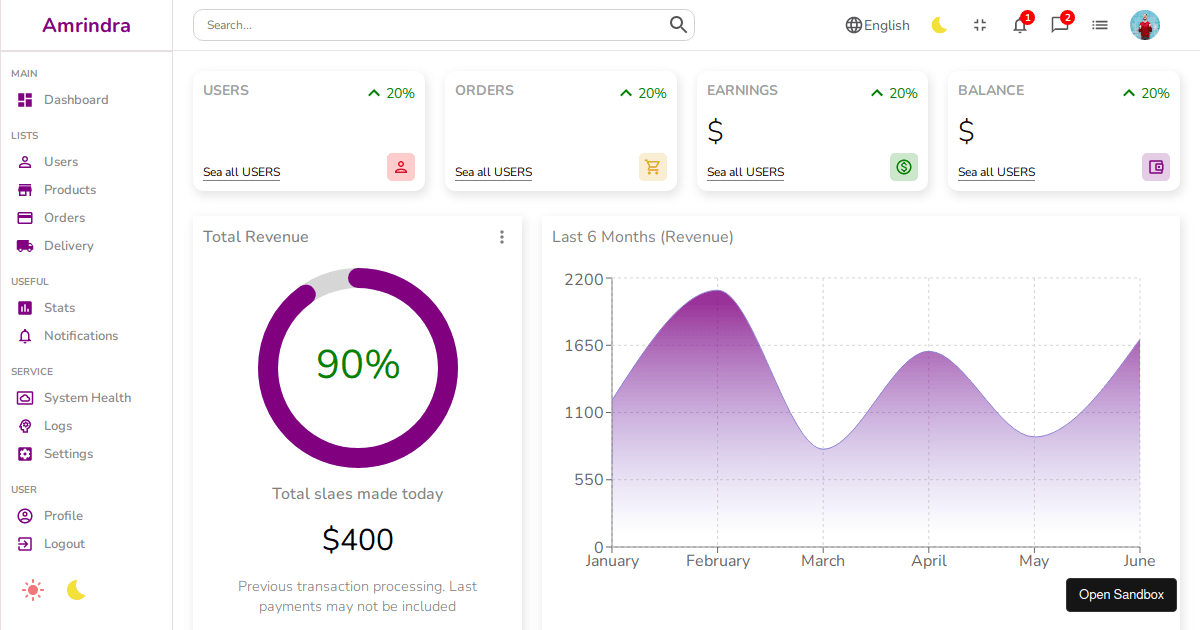Click the shopping cart icon on Orders card
1200x630 pixels.
tap(653, 167)
